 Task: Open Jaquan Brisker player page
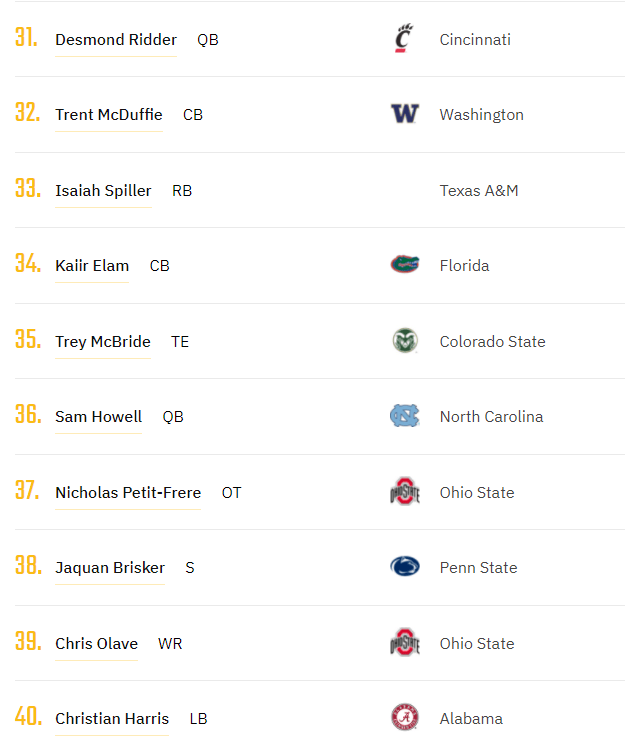click(110, 568)
